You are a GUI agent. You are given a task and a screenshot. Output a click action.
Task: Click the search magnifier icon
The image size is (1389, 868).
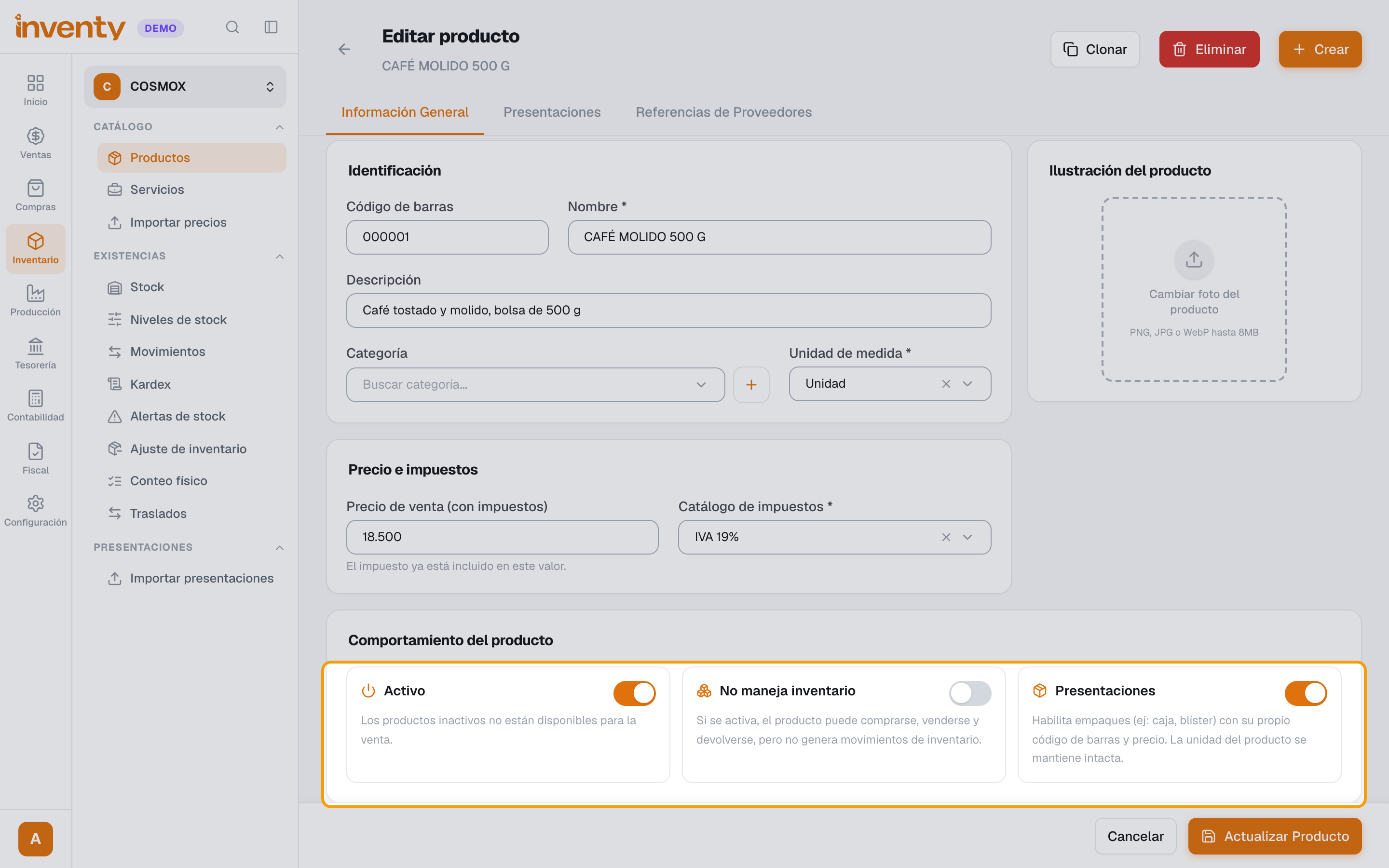pyautogui.click(x=232, y=27)
